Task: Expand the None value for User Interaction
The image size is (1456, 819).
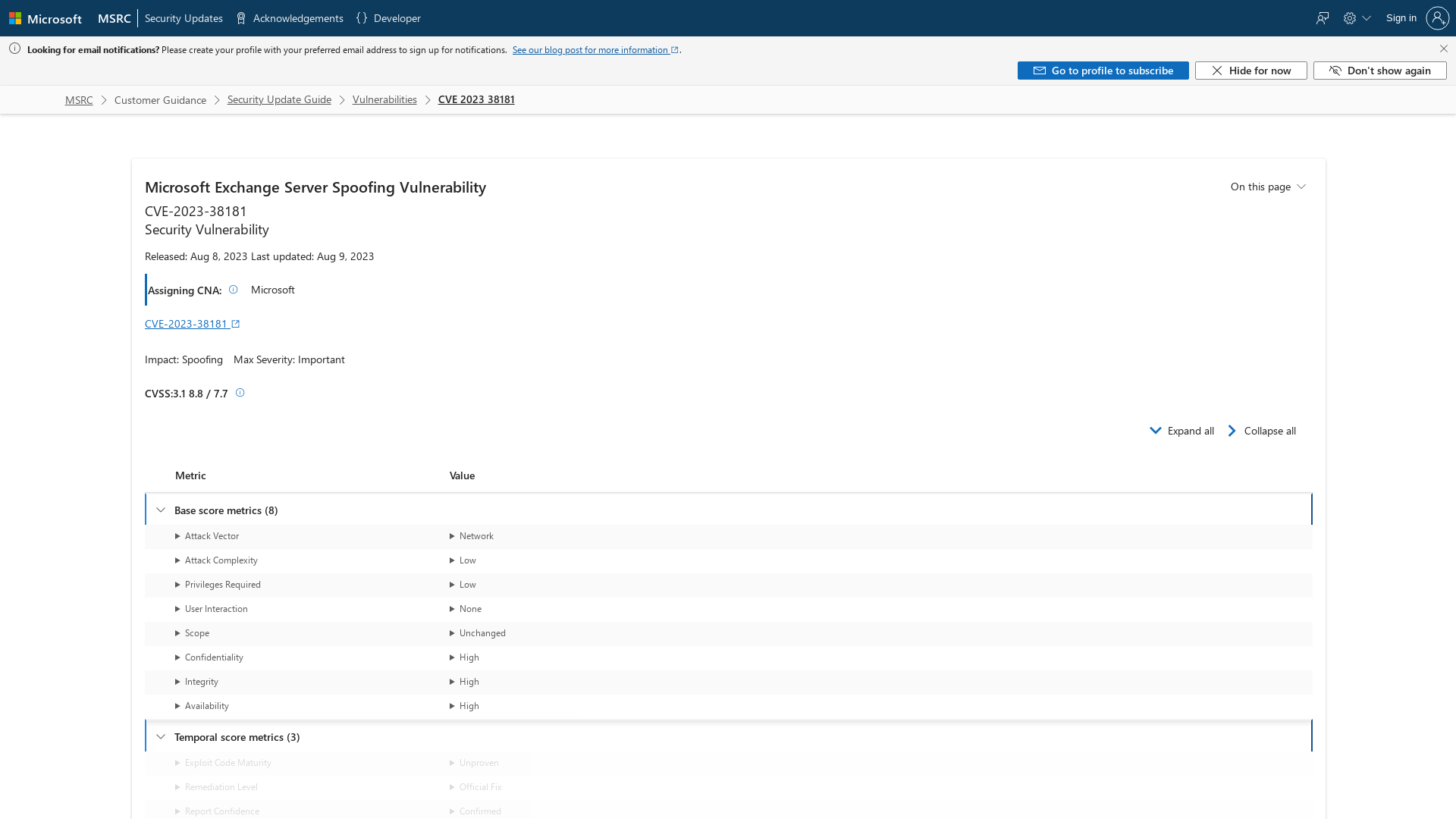Action: (x=465, y=609)
